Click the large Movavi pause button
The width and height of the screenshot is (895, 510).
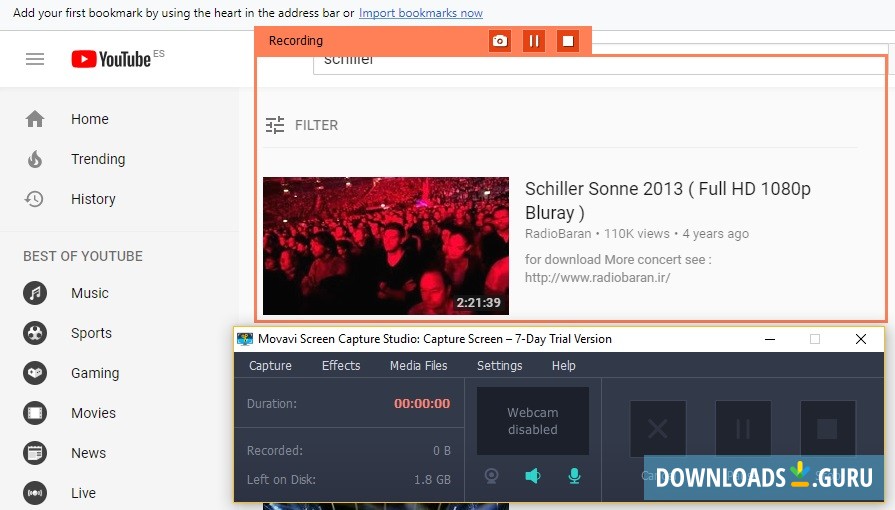[x=743, y=429]
